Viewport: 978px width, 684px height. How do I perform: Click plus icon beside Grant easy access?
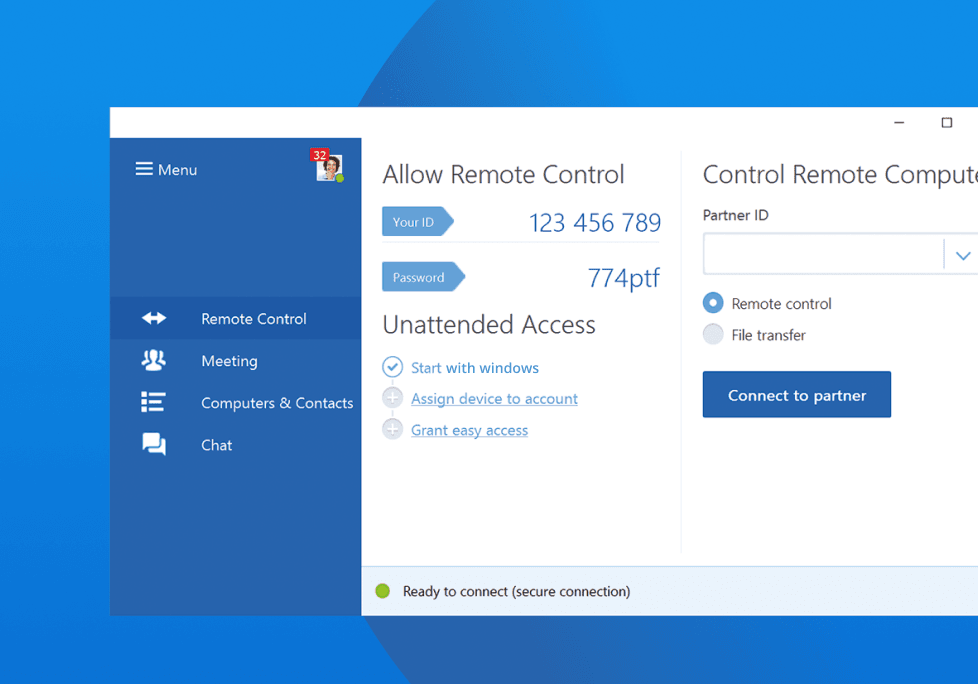(x=392, y=430)
